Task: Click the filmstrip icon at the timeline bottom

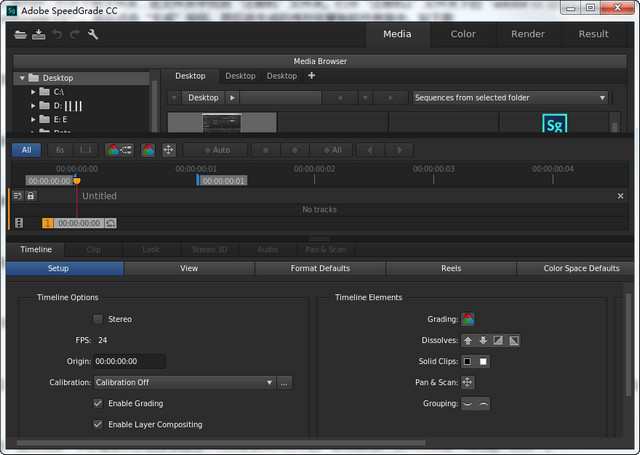Action: 19,223
